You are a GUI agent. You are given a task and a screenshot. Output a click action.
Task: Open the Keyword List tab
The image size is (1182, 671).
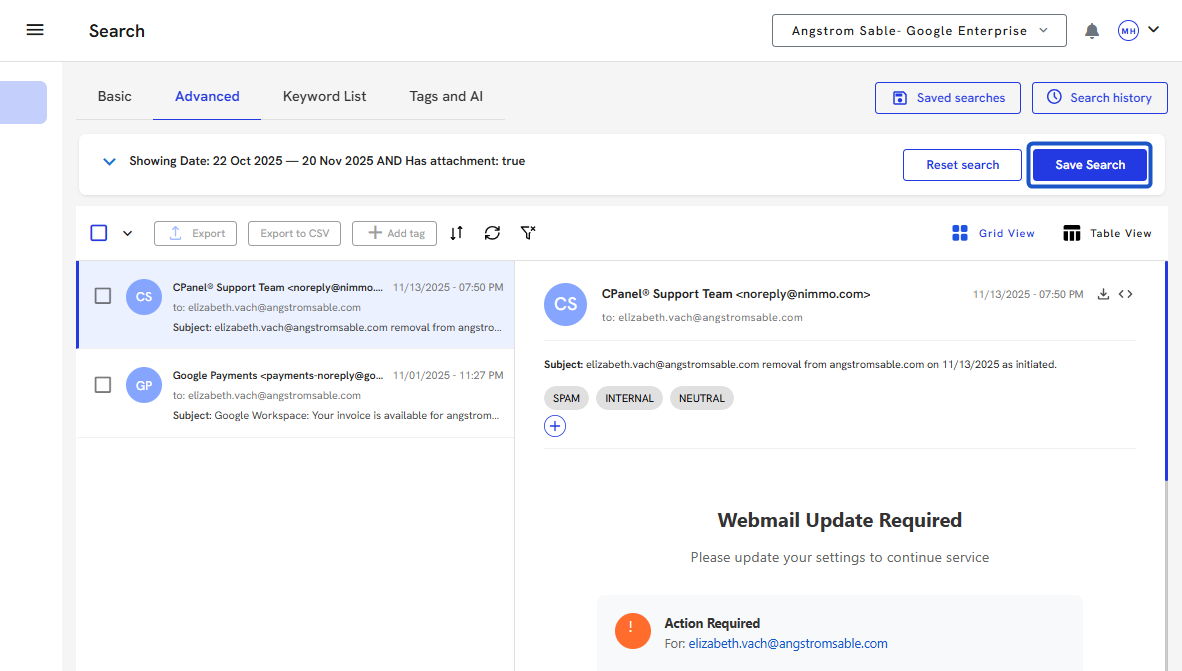point(324,97)
